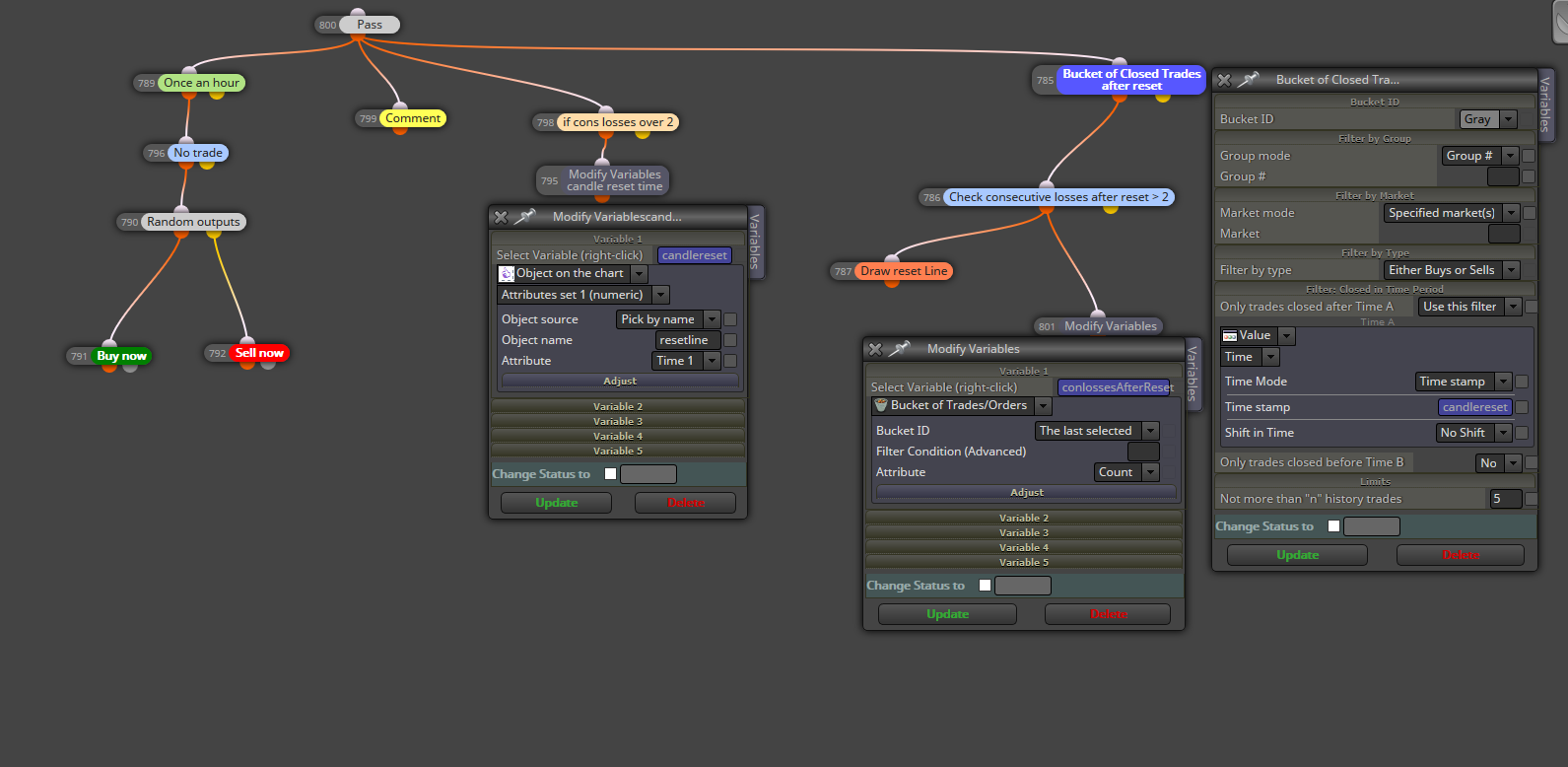Expand Variable 5 in Modify Variablescand panel

(618, 451)
